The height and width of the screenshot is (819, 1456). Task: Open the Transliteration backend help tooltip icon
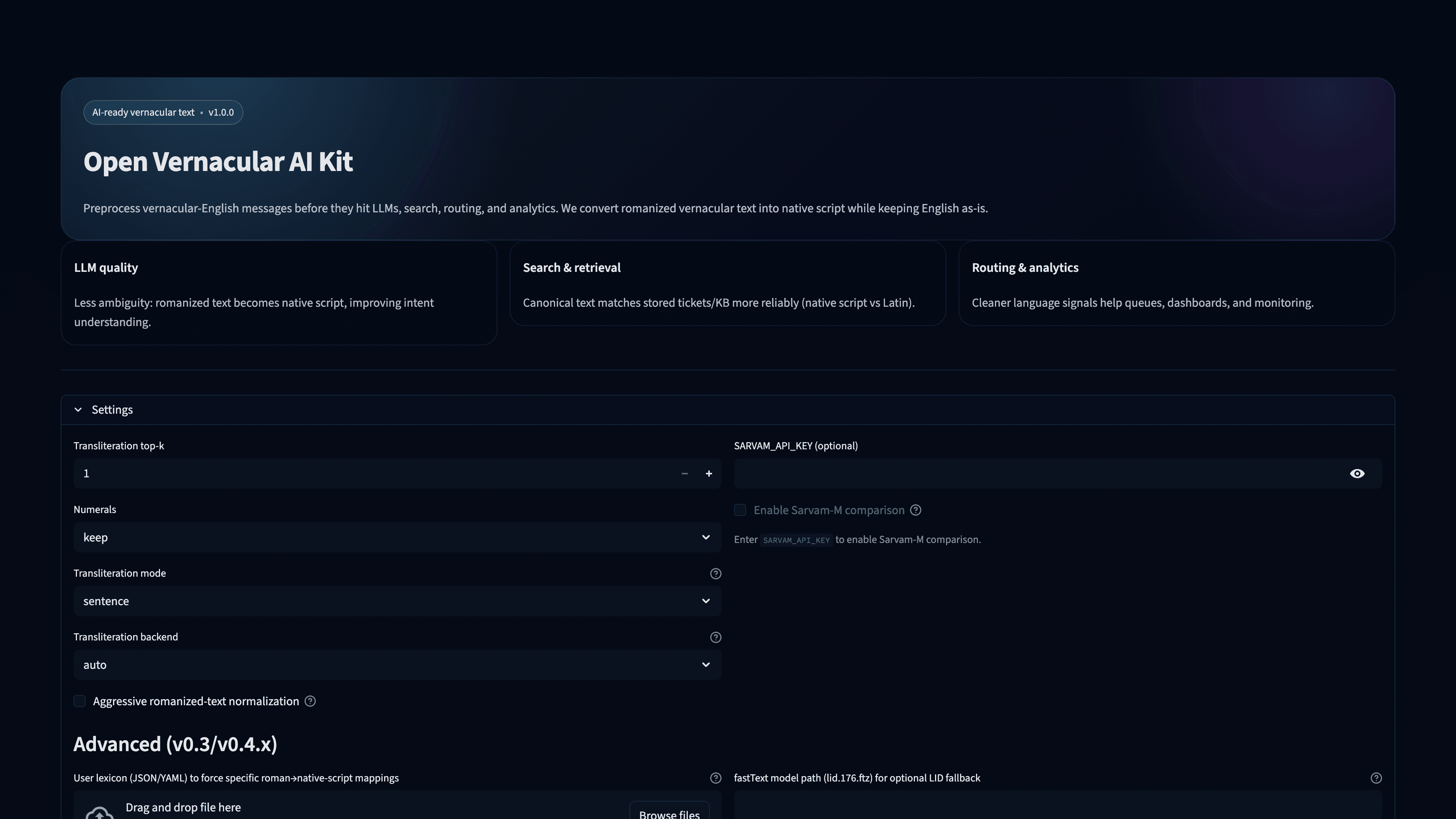715,637
